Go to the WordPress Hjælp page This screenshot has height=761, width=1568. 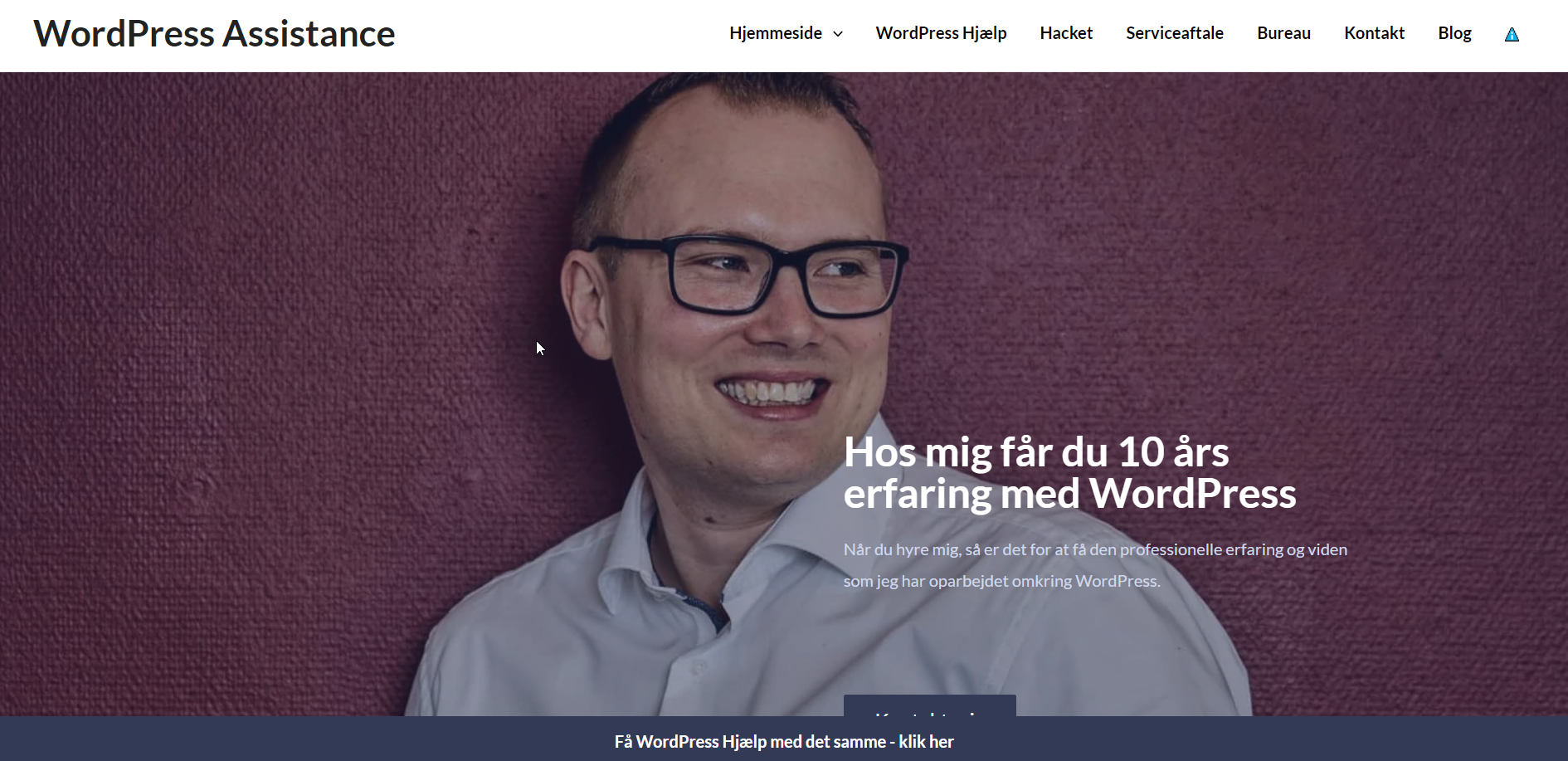click(x=941, y=33)
